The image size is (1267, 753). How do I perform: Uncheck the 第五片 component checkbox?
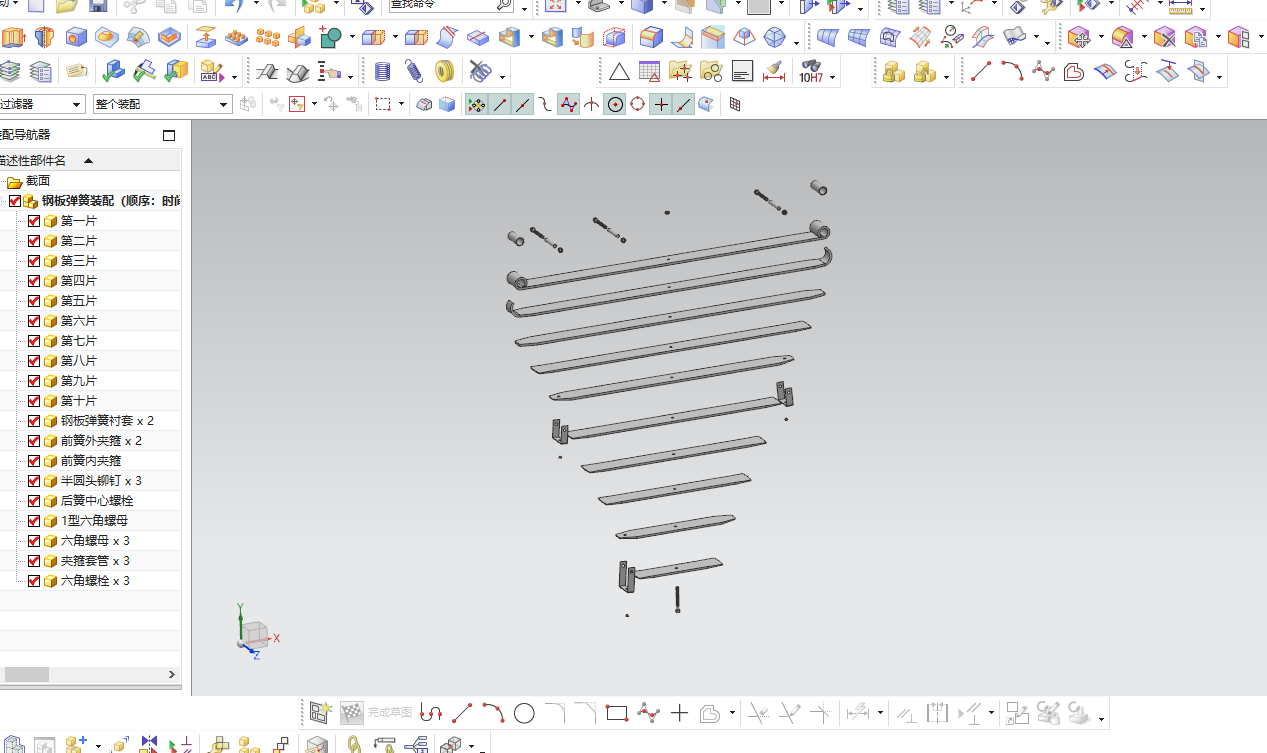tap(34, 301)
